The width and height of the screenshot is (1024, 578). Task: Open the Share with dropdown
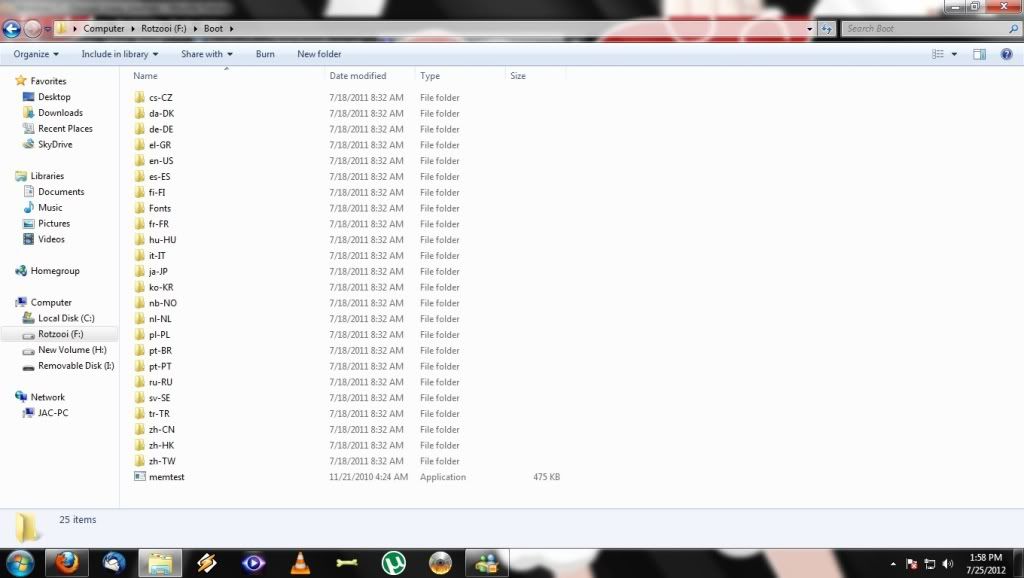pyautogui.click(x=206, y=54)
